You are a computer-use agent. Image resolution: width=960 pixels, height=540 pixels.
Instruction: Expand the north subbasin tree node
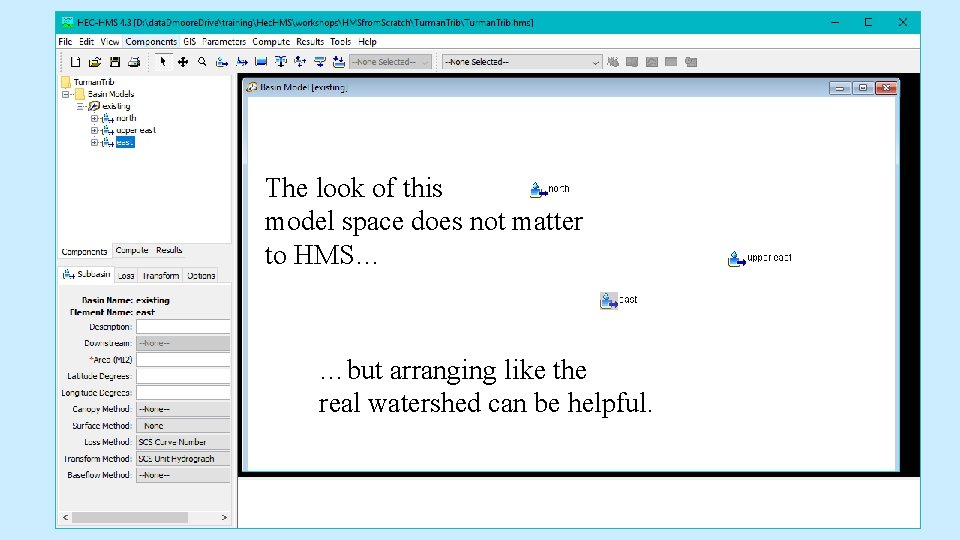[x=94, y=118]
